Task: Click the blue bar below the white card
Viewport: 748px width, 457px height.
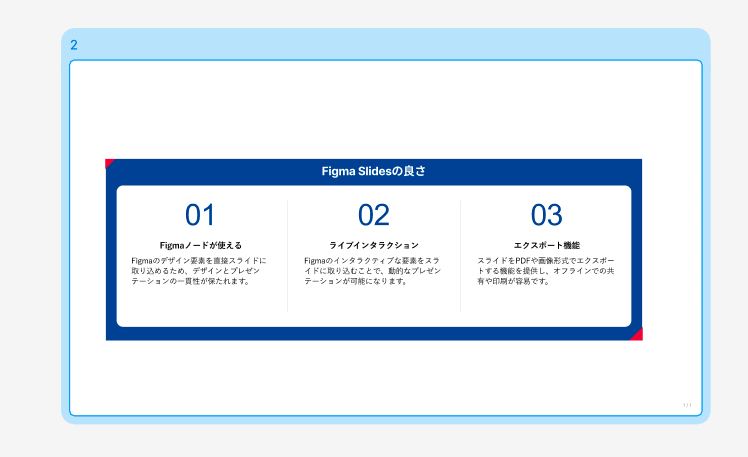Action: pos(373,333)
